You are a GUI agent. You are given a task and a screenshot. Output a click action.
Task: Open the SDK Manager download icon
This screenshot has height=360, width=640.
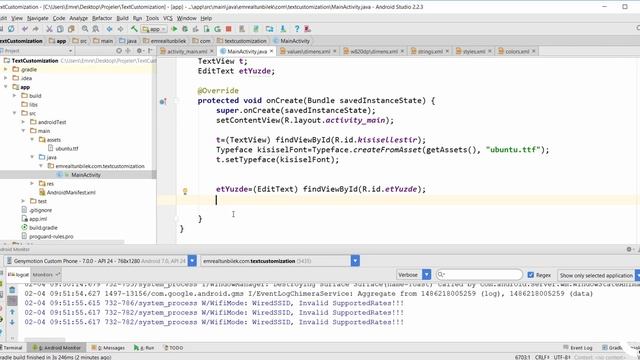[283, 29]
